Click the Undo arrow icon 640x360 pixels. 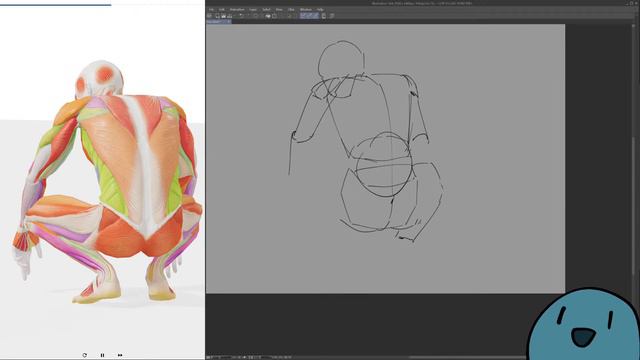pyautogui.click(x=241, y=16)
